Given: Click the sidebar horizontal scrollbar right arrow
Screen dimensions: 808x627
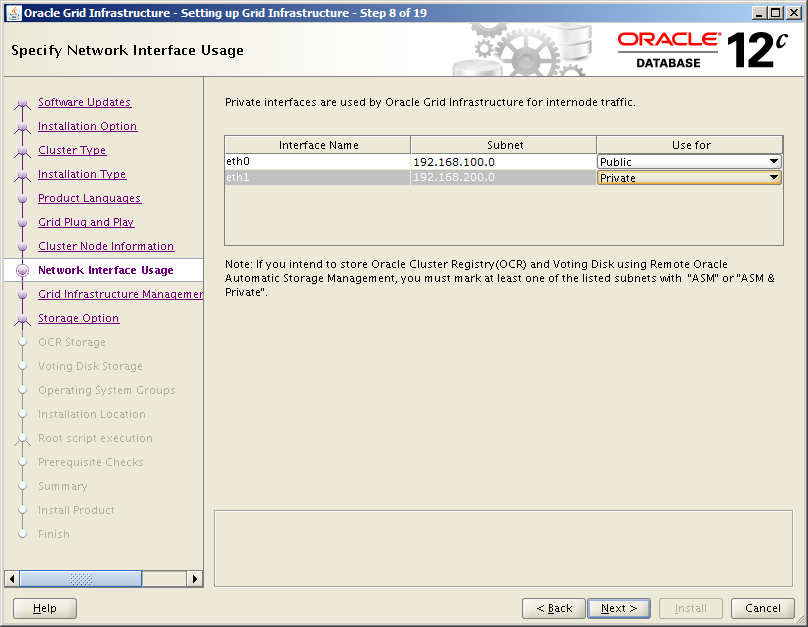Looking at the screenshot, I should pos(195,578).
